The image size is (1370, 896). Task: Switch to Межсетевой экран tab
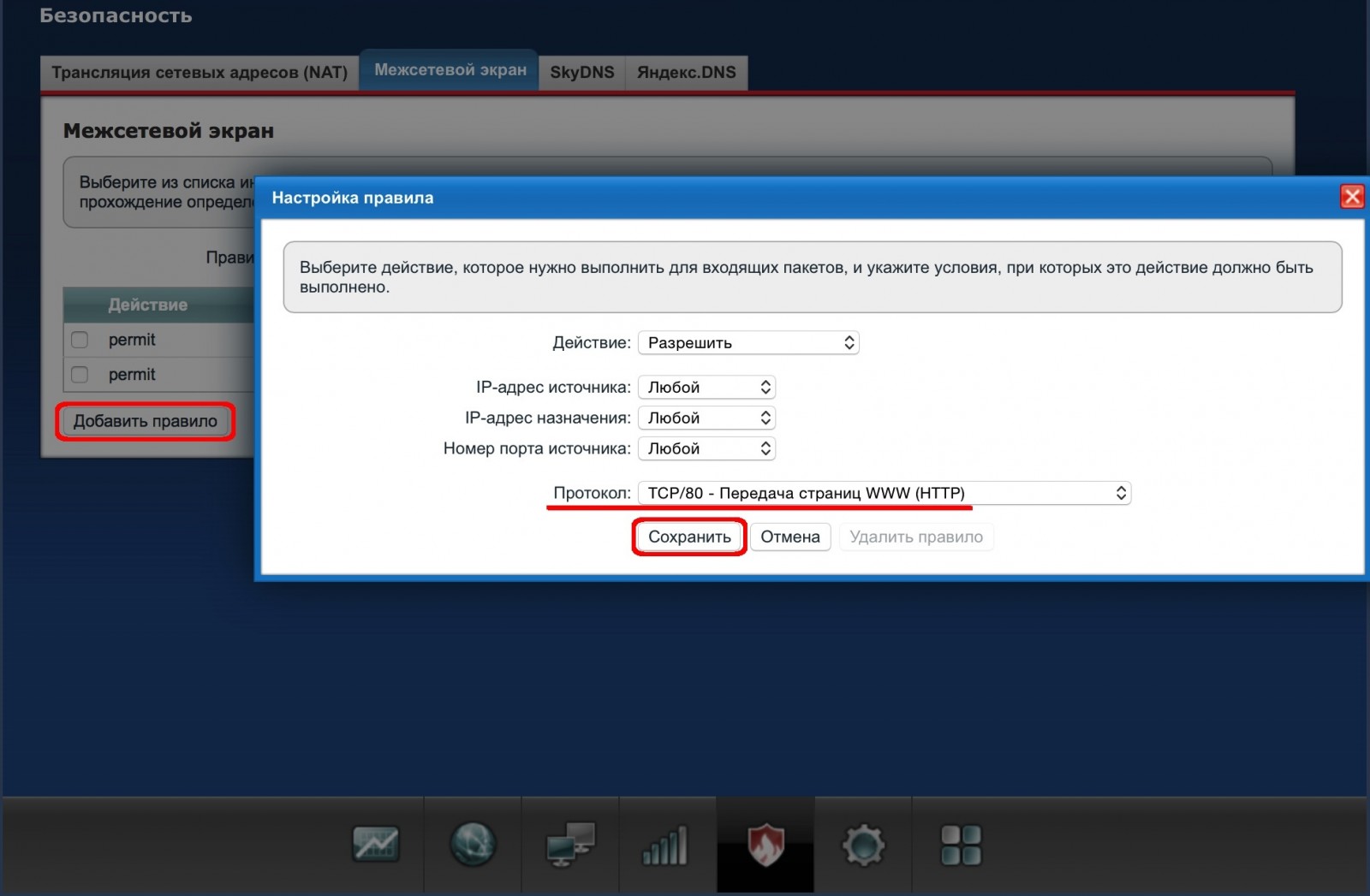pyautogui.click(x=450, y=70)
